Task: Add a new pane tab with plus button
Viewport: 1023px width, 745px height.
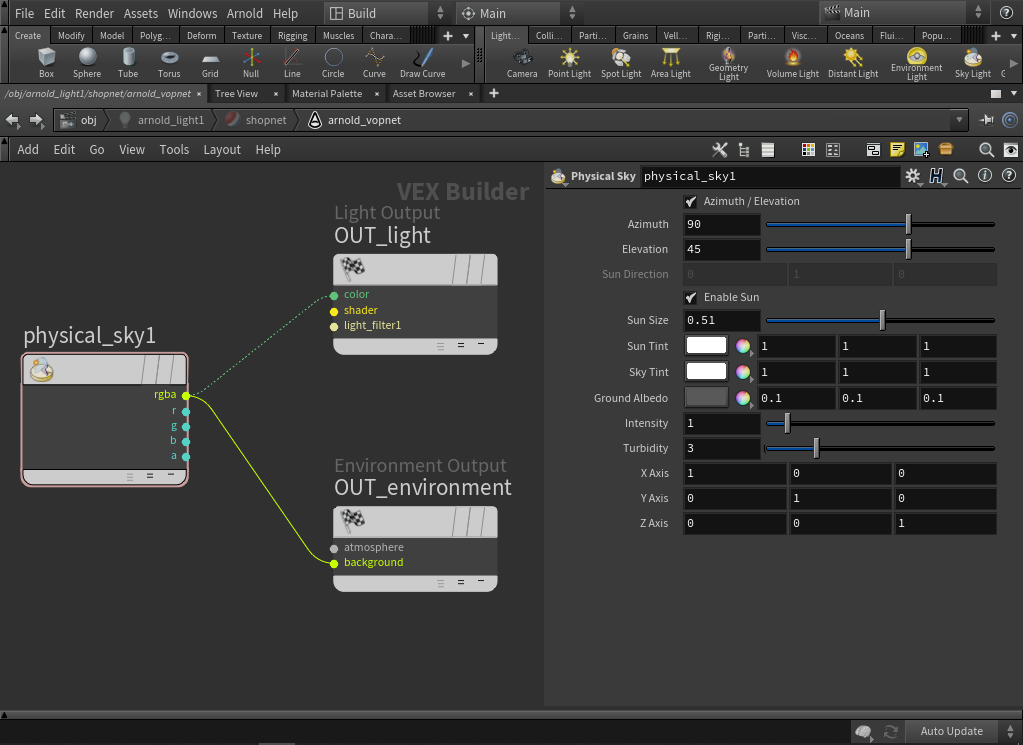Action: click(494, 94)
